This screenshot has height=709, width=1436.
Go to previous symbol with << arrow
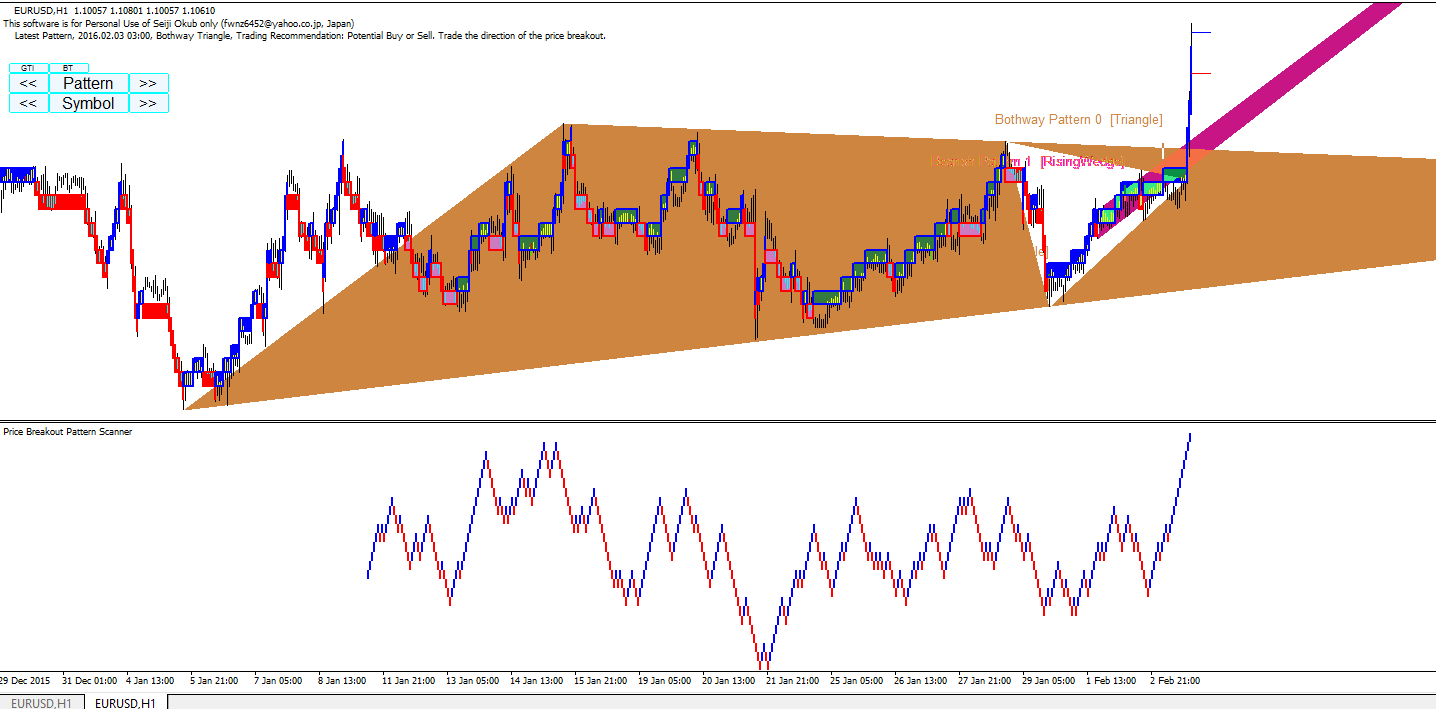pyautogui.click(x=28, y=103)
